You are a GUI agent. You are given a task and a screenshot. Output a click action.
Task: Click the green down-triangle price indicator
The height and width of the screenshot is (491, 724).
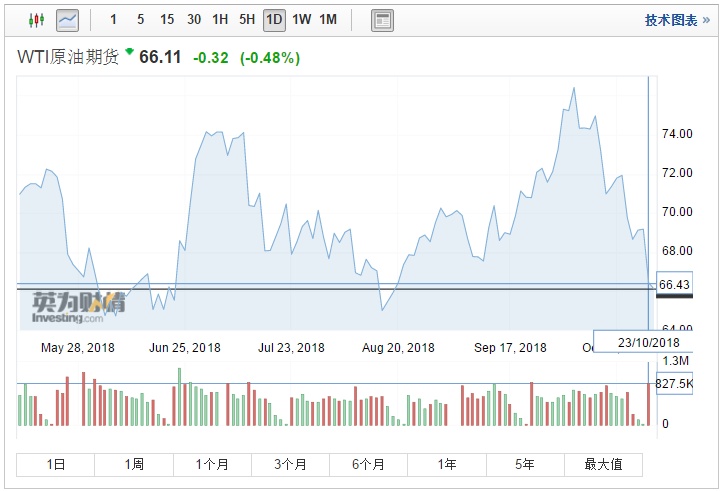tap(129, 51)
